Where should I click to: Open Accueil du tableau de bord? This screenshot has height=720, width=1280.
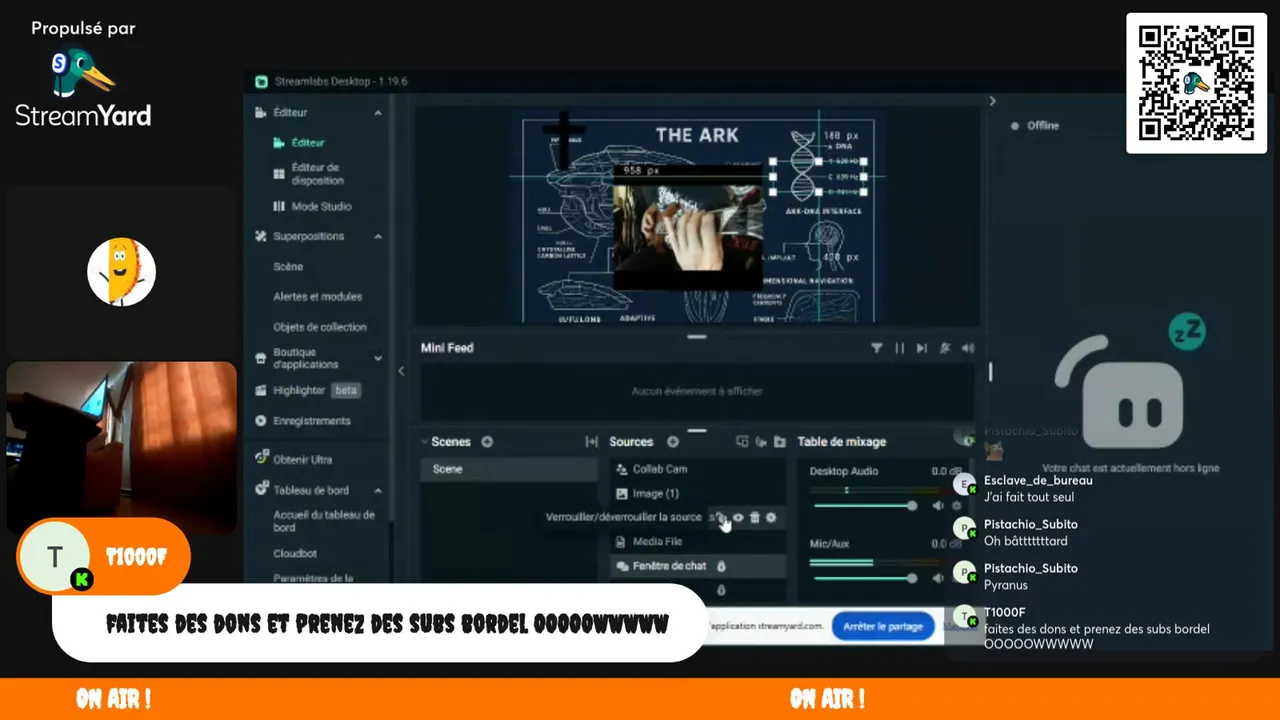(x=323, y=521)
